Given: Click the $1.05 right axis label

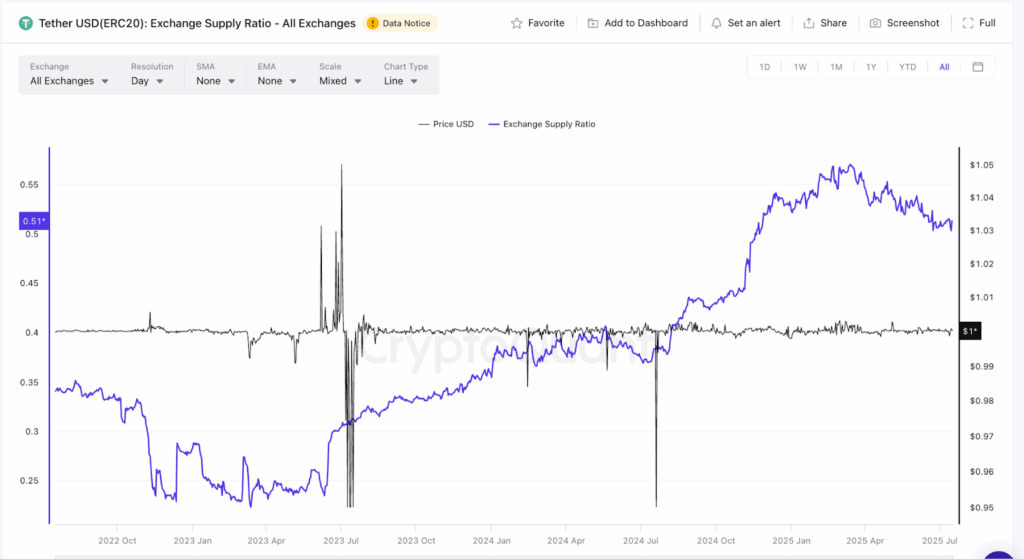Looking at the screenshot, I should point(982,165).
